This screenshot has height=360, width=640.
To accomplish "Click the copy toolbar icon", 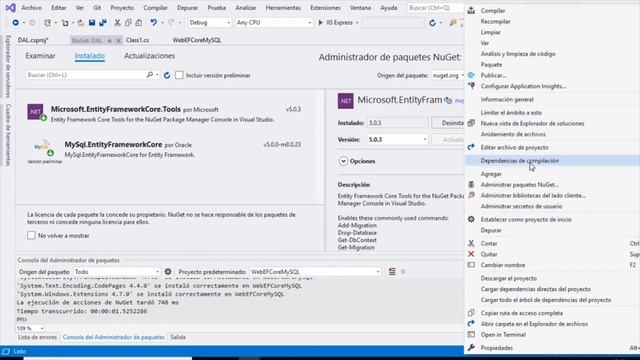I will tap(128, 23).
